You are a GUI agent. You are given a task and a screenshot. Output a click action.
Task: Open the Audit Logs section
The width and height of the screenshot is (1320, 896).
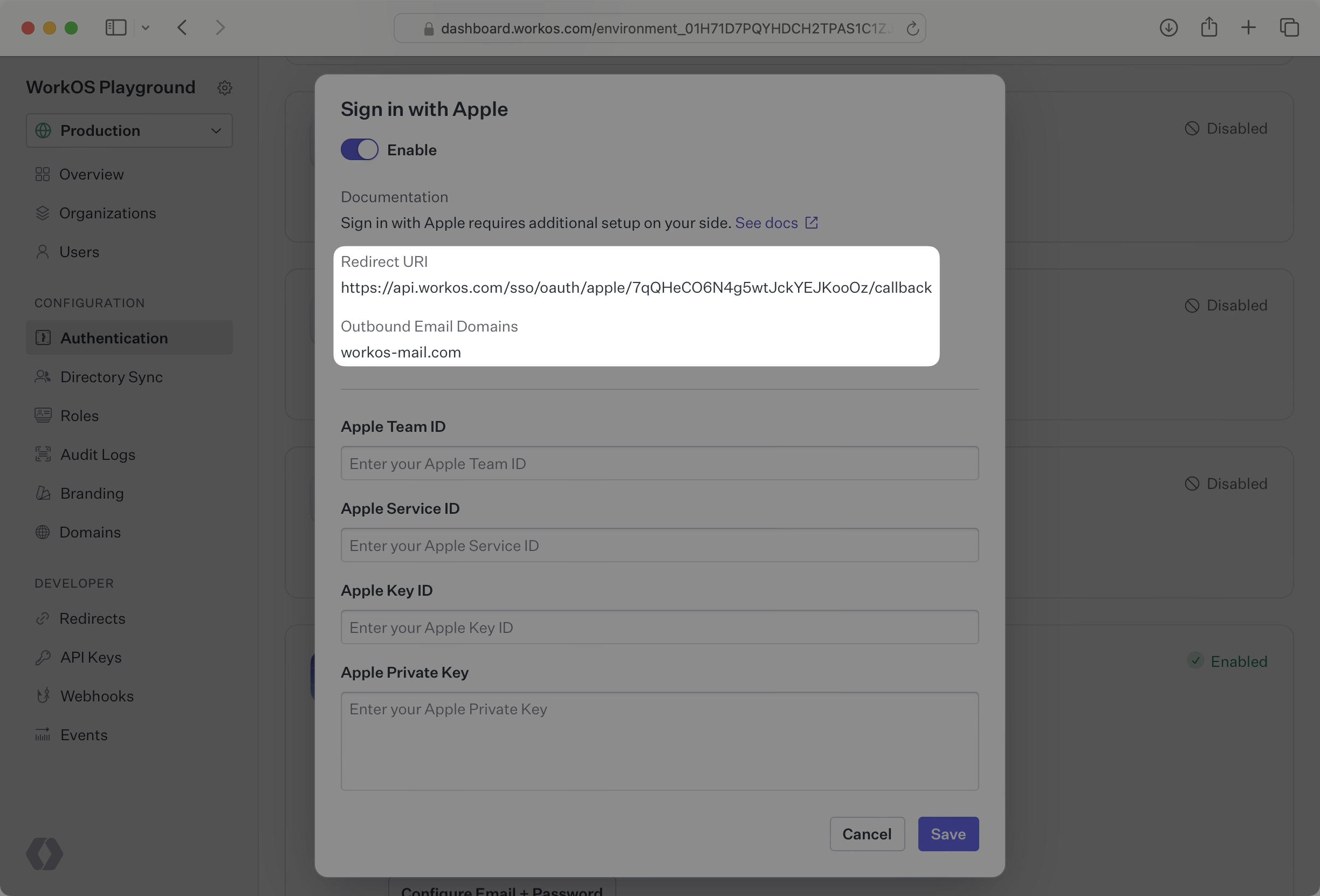pyautogui.click(x=98, y=454)
